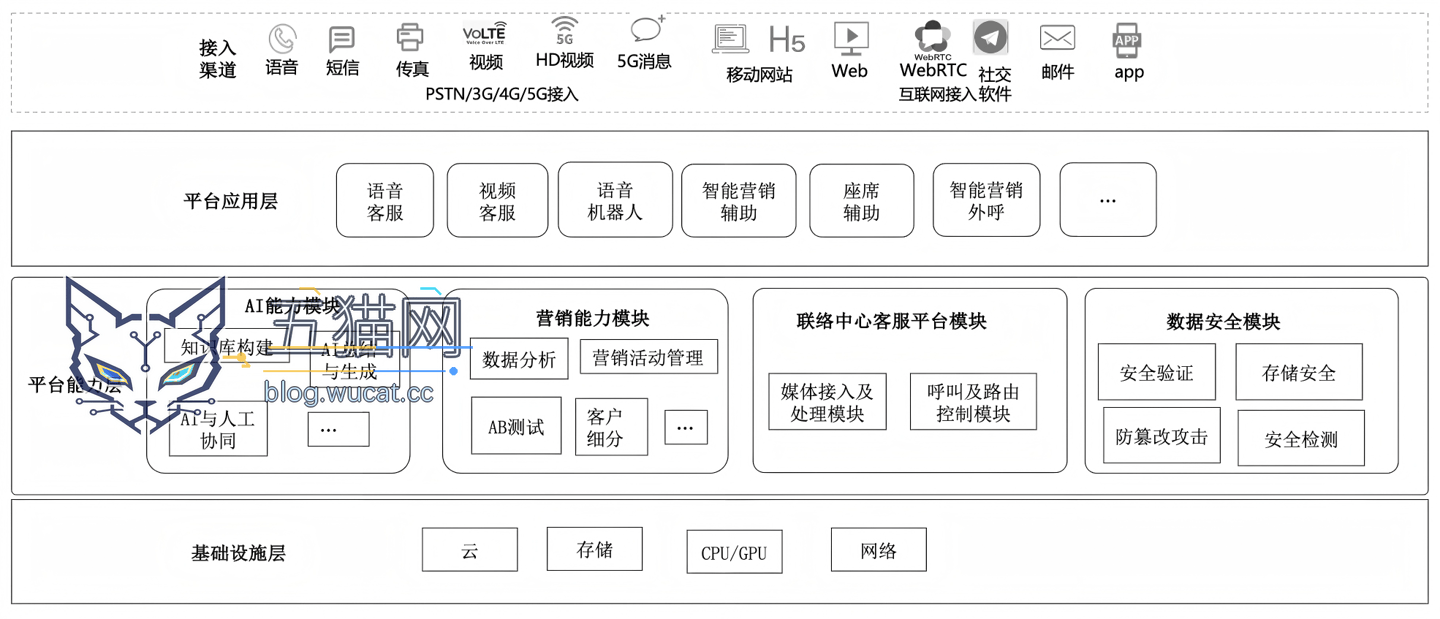This screenshot has width=1440, height=619.
Task: Select the 智能营销辅助 box
Action: (x=738, y=201)
